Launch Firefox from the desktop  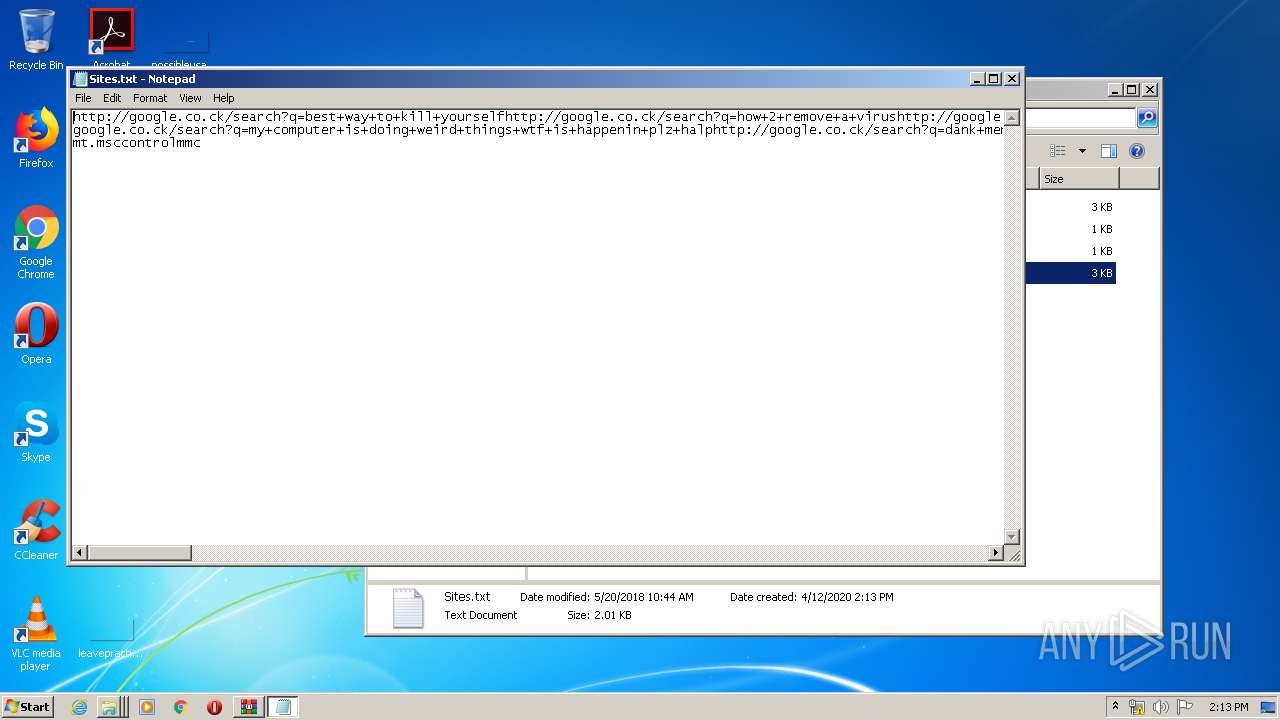36,138
